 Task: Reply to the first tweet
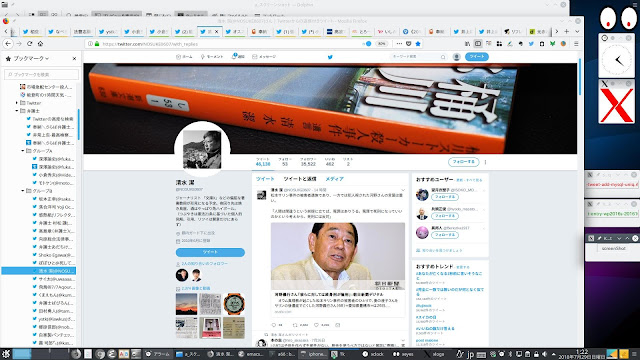(274, 325)
